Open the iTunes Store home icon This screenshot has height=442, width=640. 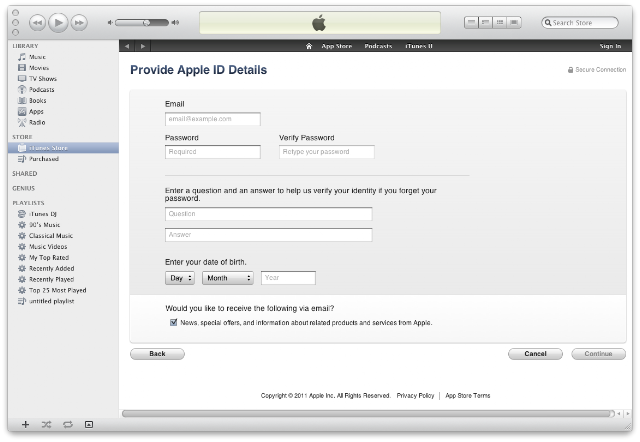[309, 46]
